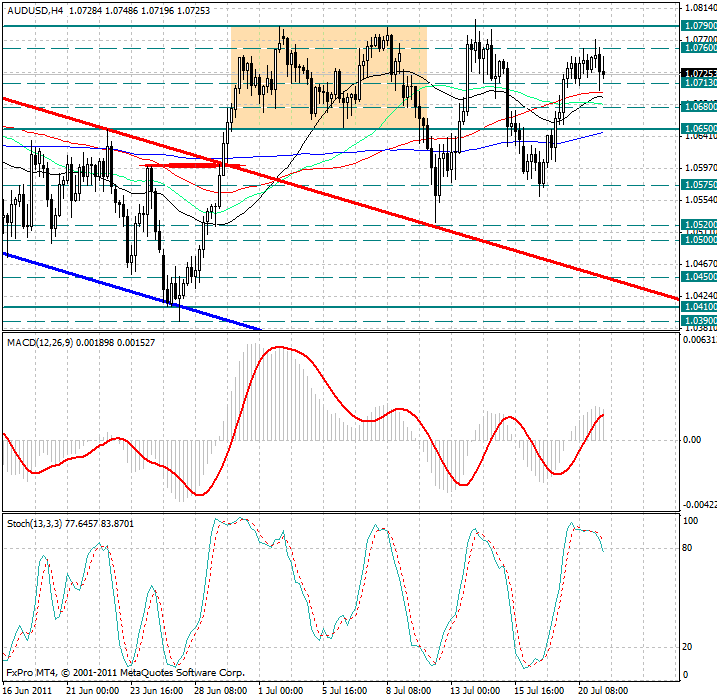Click the 28 Jun 08:00 time label
The height and width of the screenshot is (698, 717).
coord(220,690)
